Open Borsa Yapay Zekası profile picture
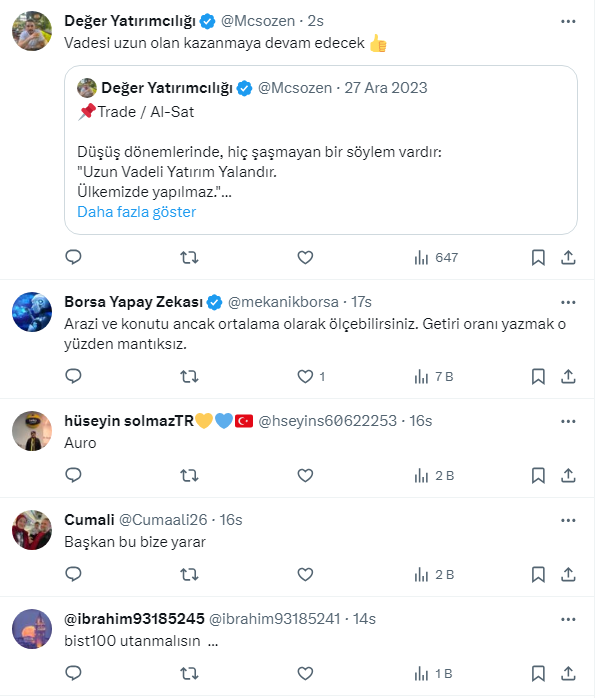Image resolution: width=602 pixels, height=698 pixels. [x=32, y=311]
